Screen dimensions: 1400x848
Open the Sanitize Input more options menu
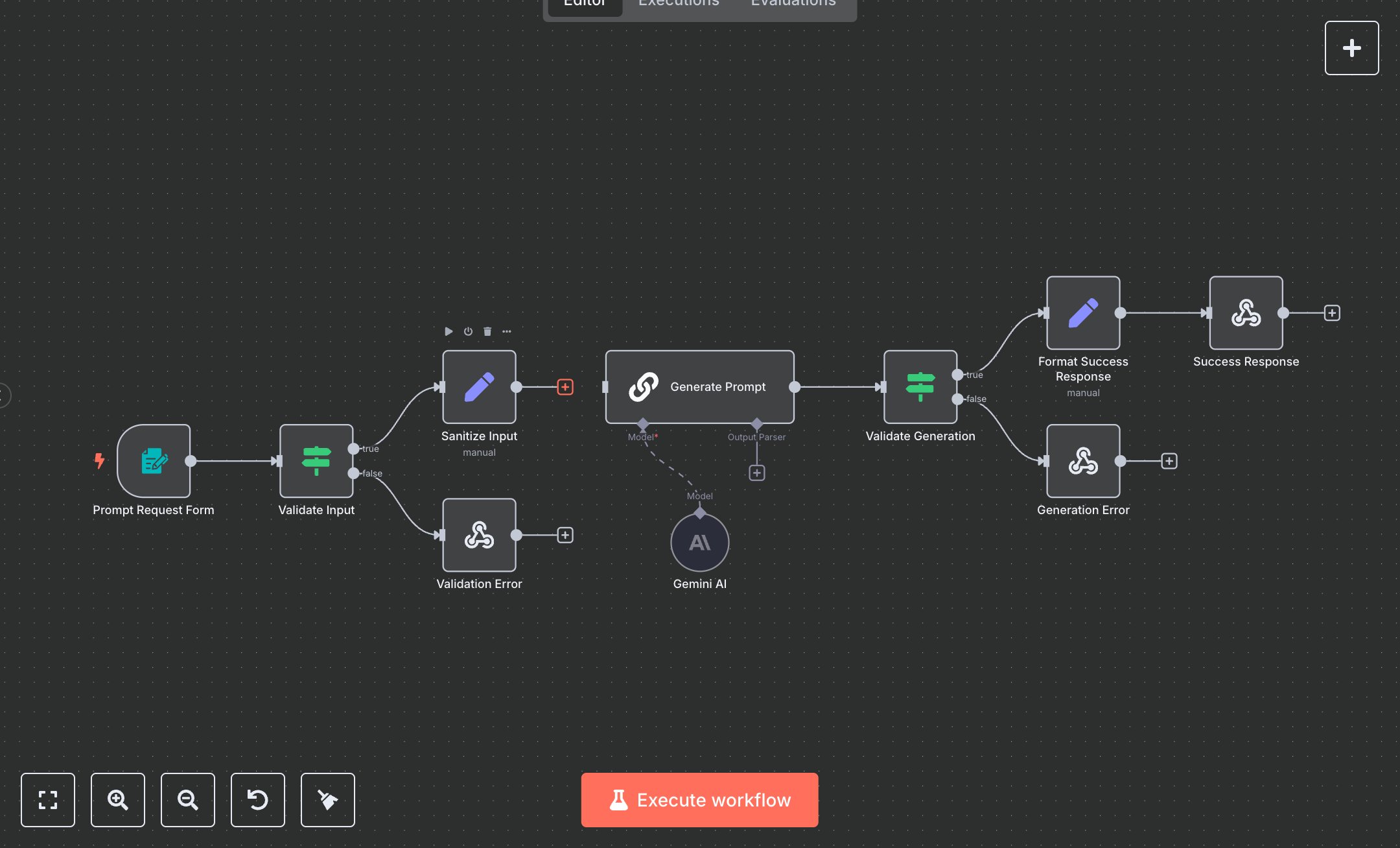507,331
